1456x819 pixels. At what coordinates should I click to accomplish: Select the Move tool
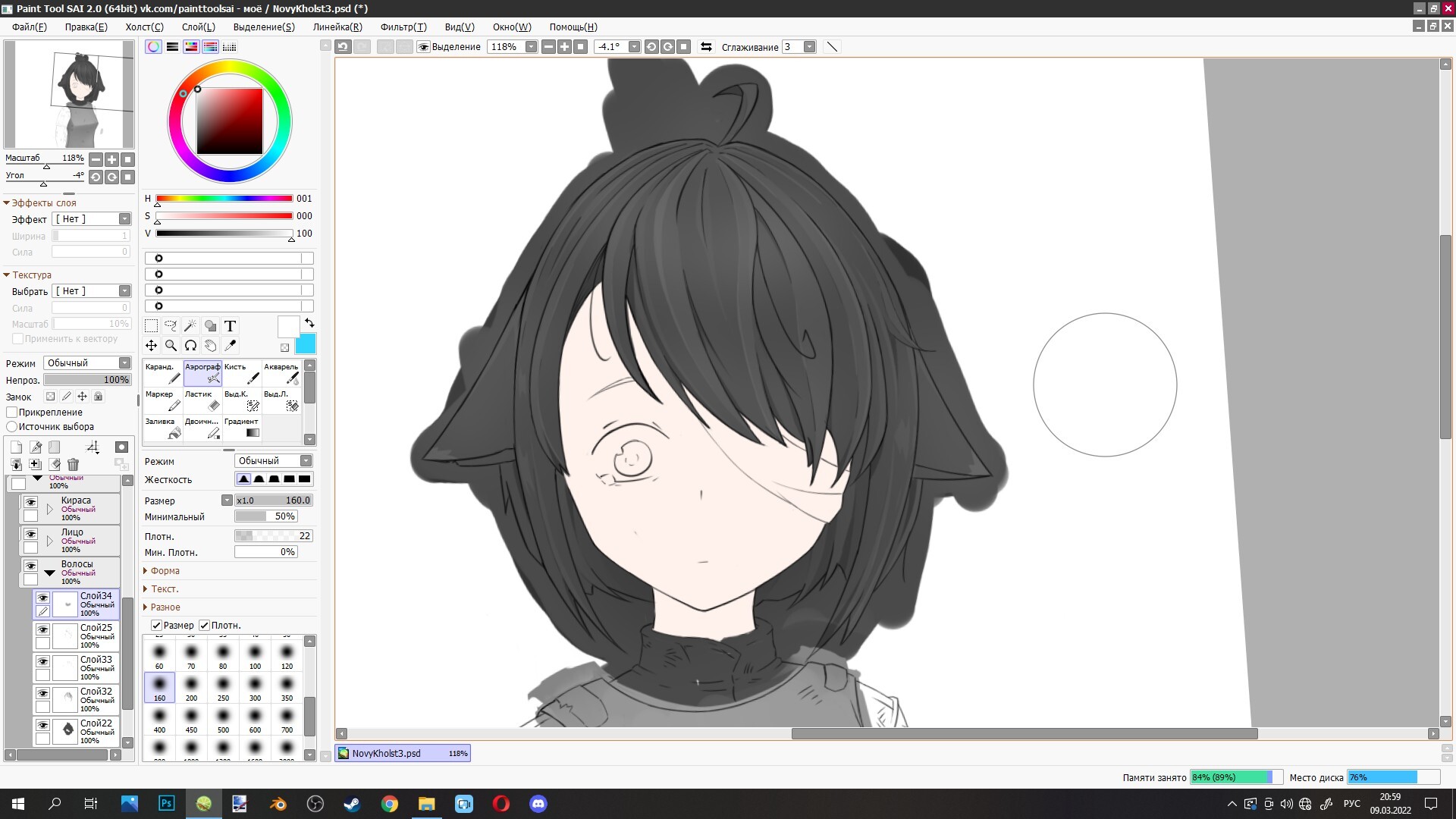point(152,346)
